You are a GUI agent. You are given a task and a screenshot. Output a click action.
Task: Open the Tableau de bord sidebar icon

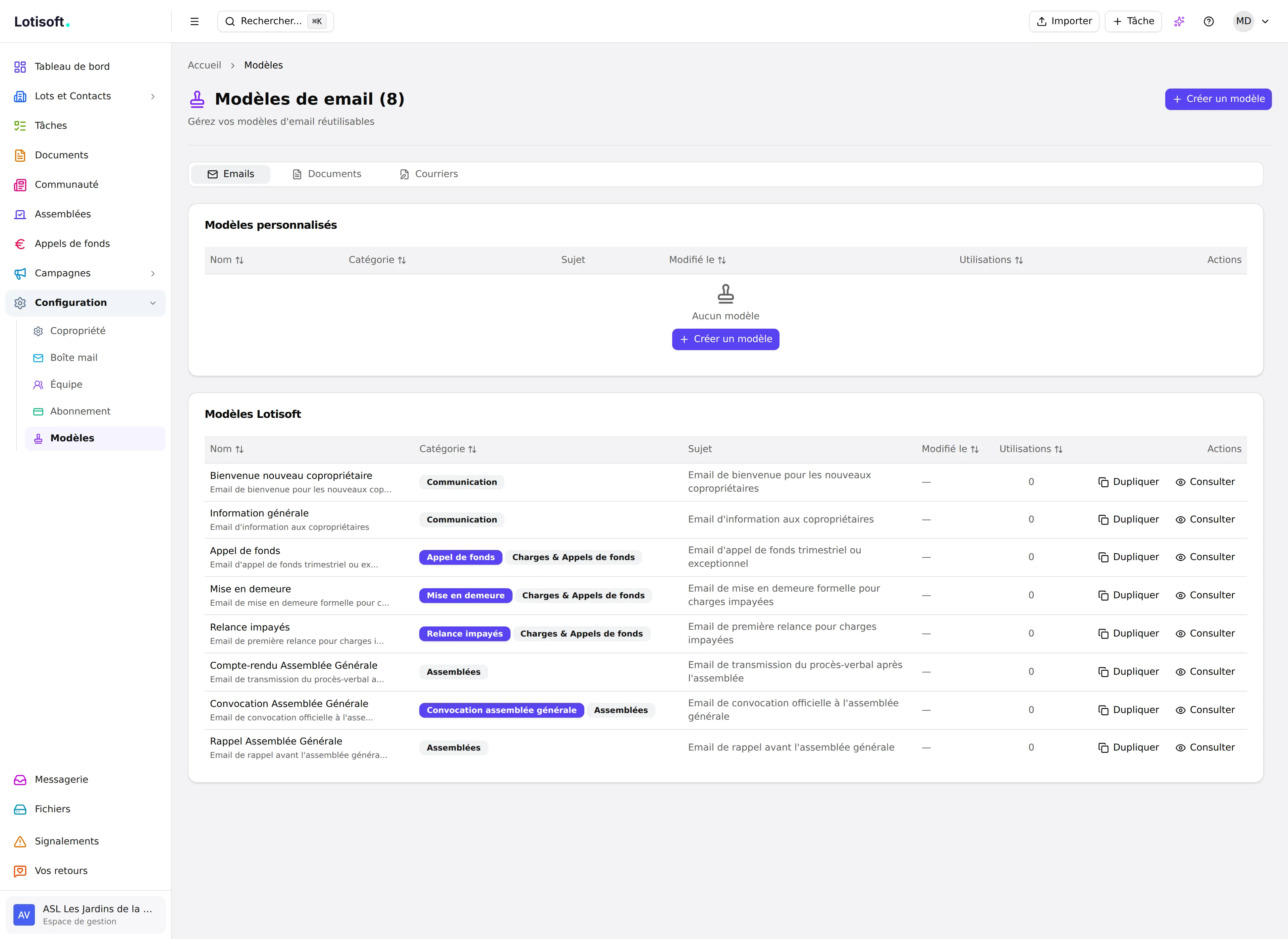click(20, 67)
